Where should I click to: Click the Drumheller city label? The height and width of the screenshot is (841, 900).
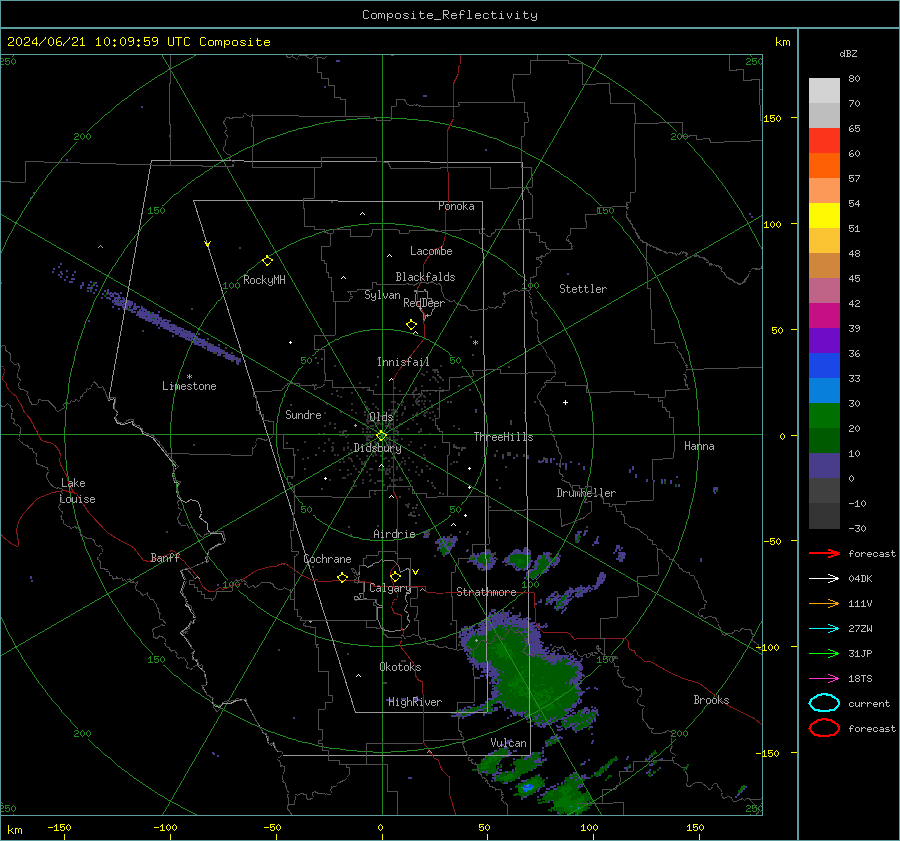[x=586, y=493]
